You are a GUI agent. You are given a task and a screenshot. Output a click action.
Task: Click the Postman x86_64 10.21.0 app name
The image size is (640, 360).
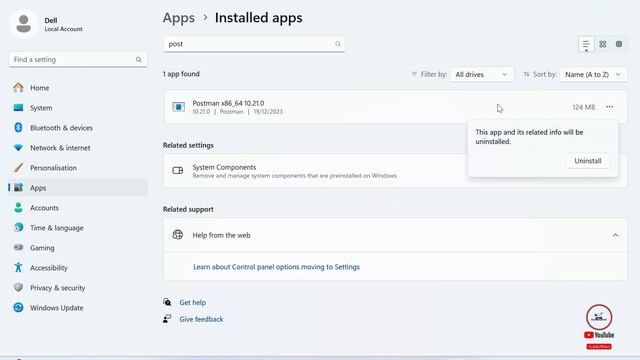(228, 103)
